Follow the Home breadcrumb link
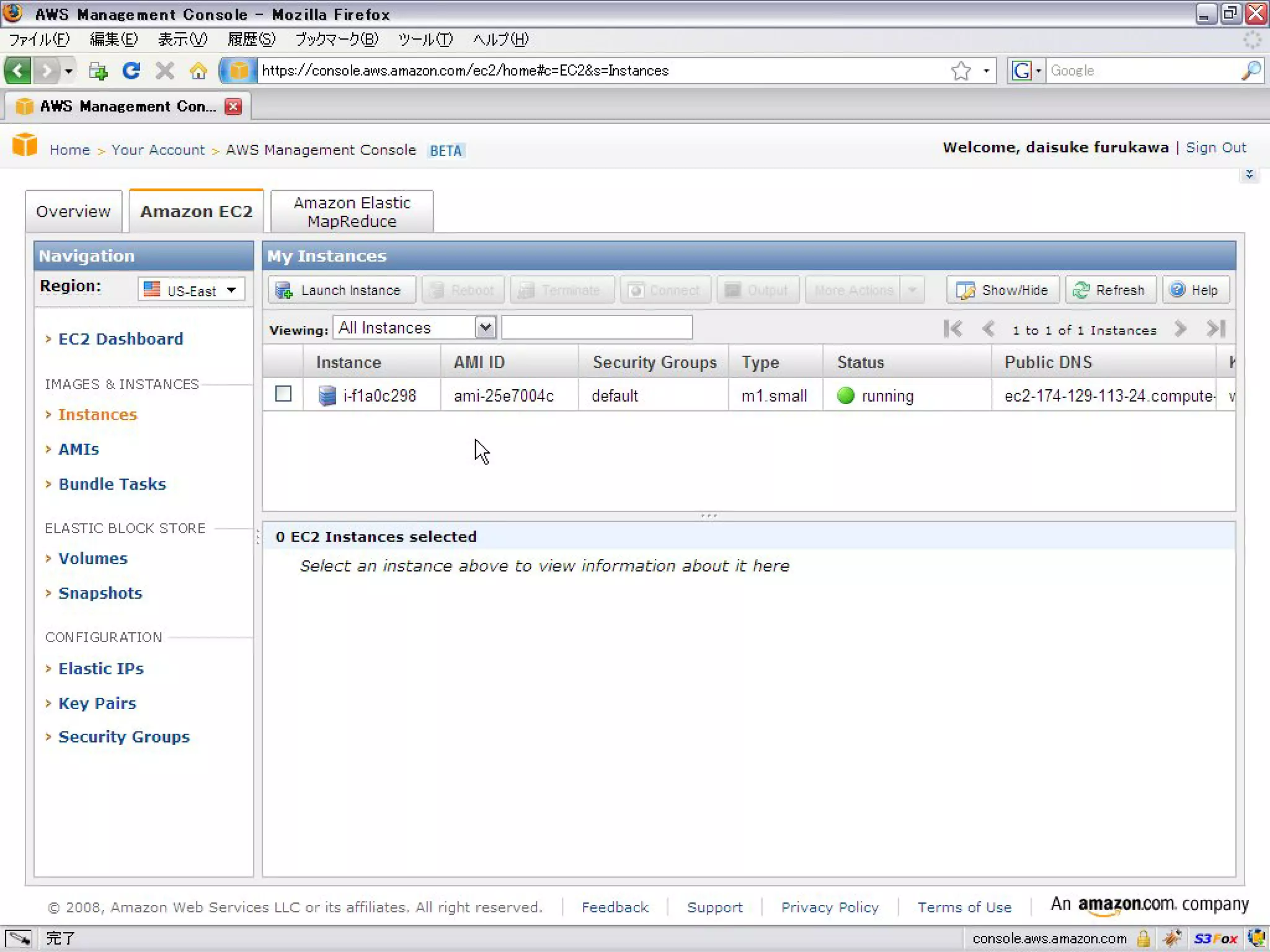This screenshot has width=1270, height=952. [70, 150]
